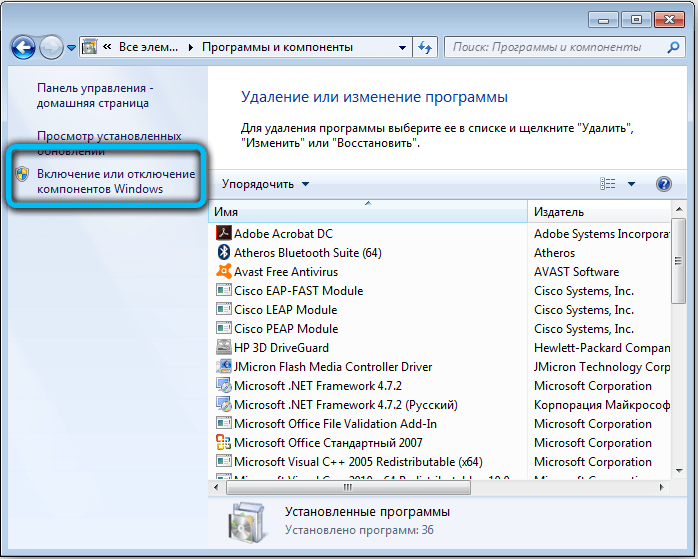Image resolution: width=698 pixels, height=559 pixels.
Task: Click the Cisco LEAP Module icon
Action: tap(223, 309)
